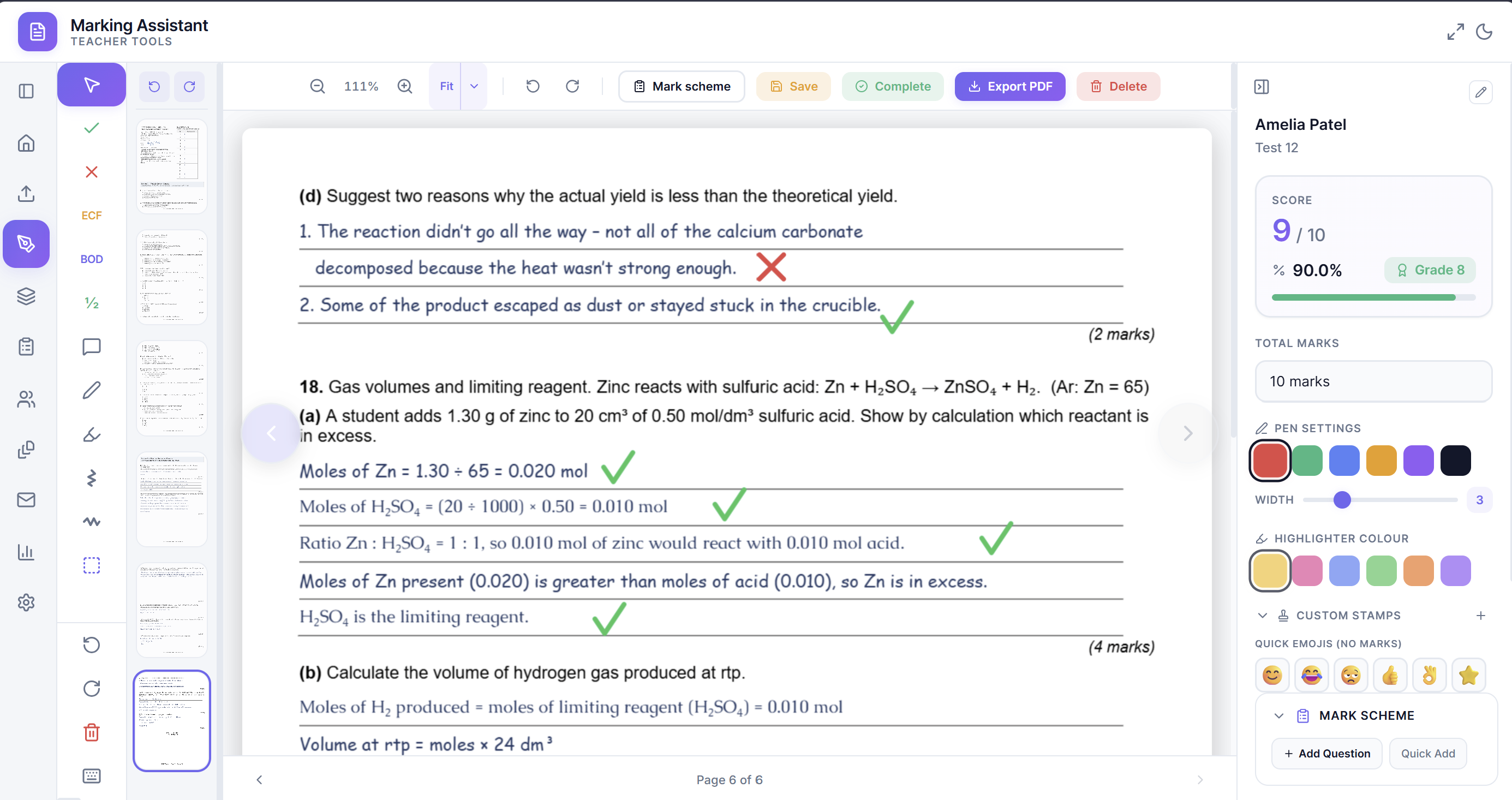Collapse the right panel toggle icon

pos(1262,87)
